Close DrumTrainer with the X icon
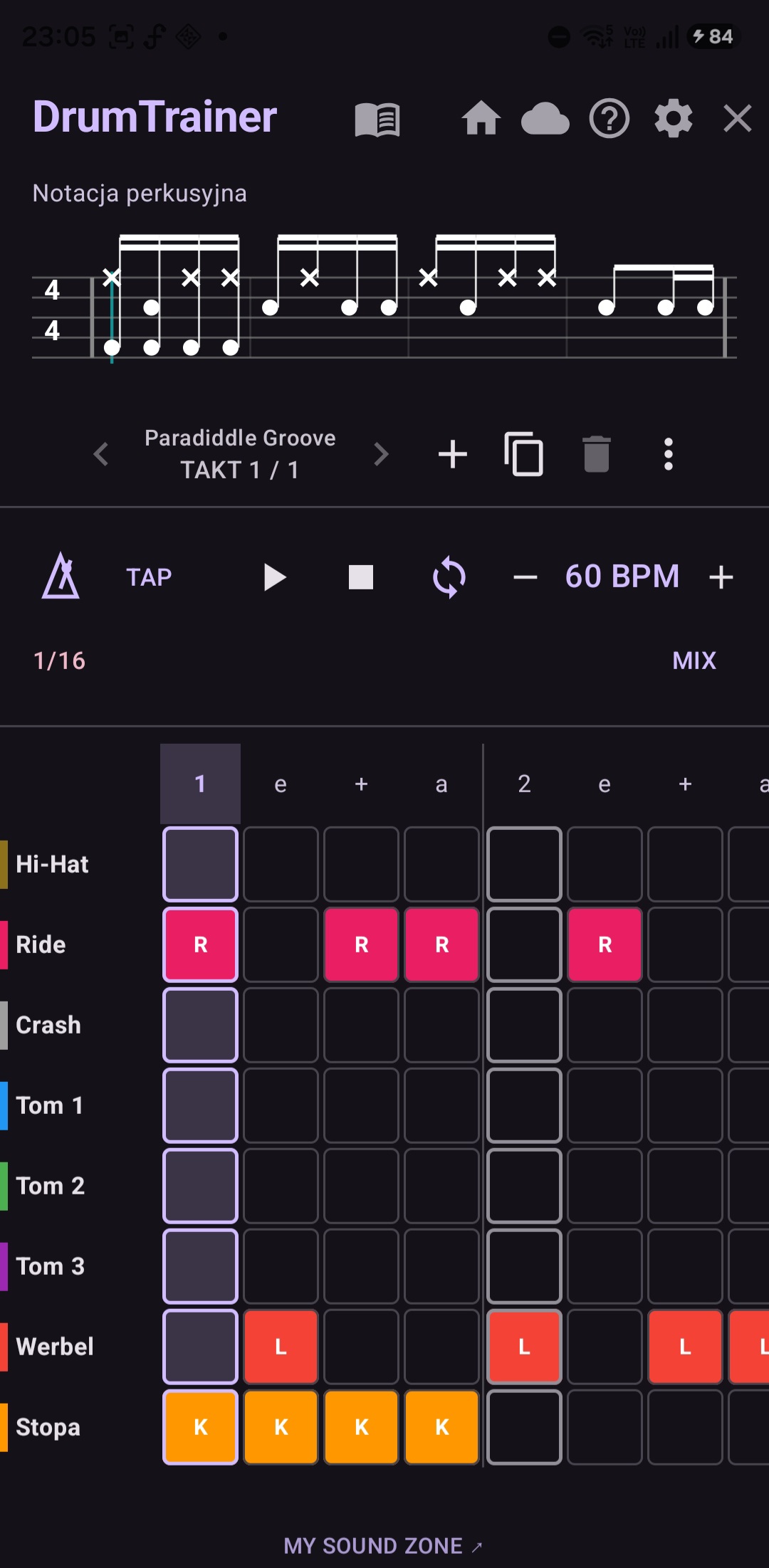The height and width of the screenshot is (1568, 769). (738, 118)
